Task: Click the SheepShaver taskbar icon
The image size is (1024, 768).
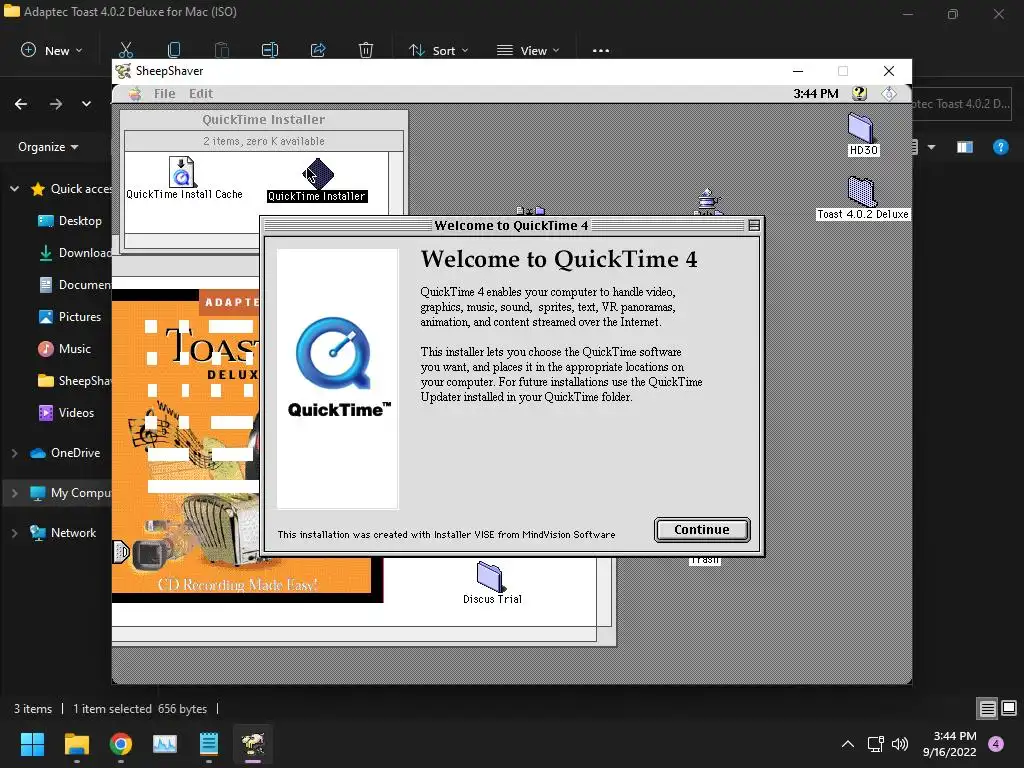Action: (253, 744)
